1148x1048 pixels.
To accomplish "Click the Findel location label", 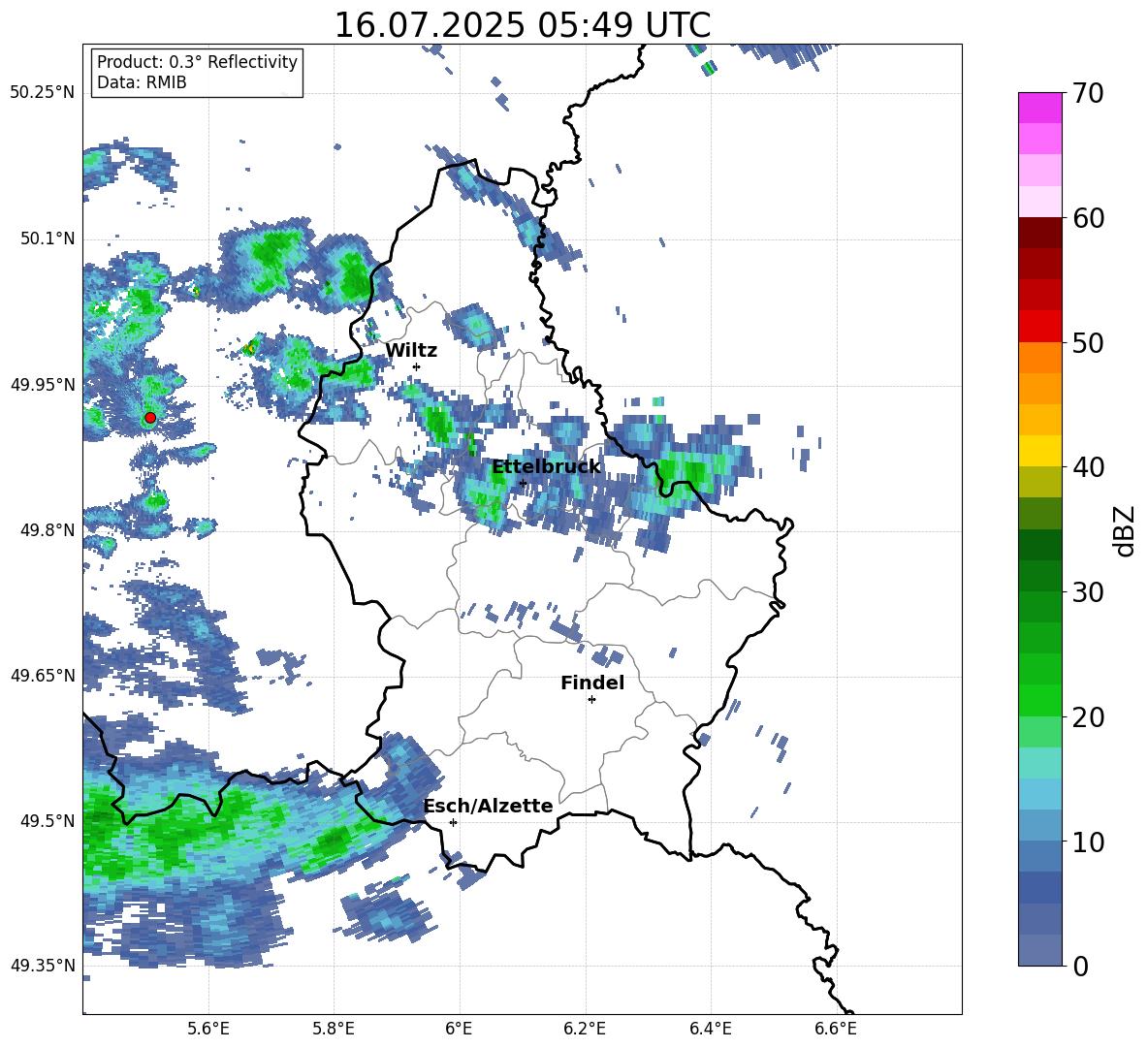I will (x=592, y=683).
